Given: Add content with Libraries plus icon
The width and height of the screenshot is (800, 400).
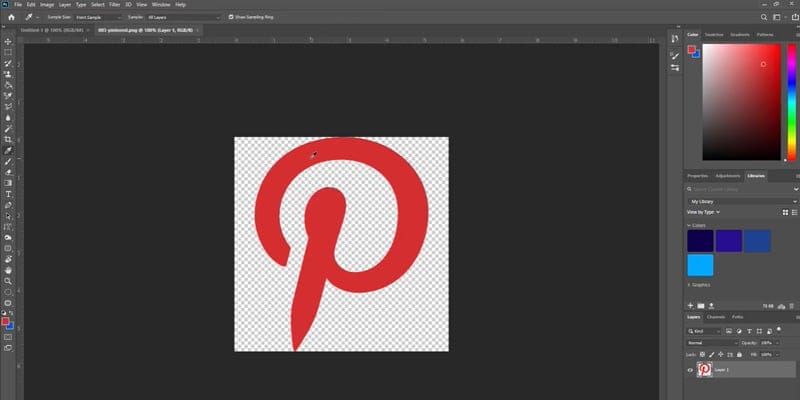Looking at the screenshot, I should pyautogui.click(x=690, y=306).
